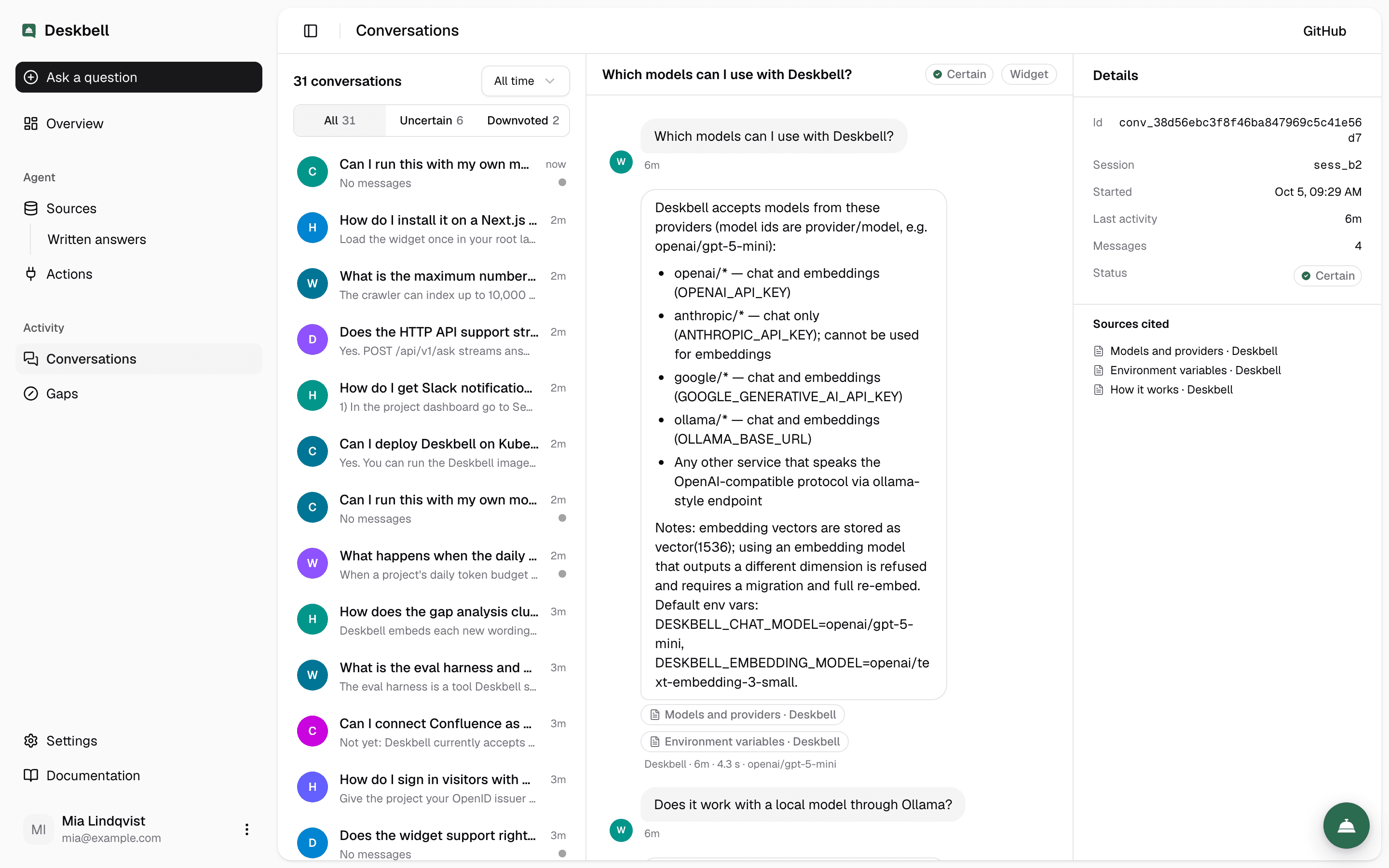Click the Status Certain badge in Details
Screen dimensions: 1389x868
[x=1327, y=275]
